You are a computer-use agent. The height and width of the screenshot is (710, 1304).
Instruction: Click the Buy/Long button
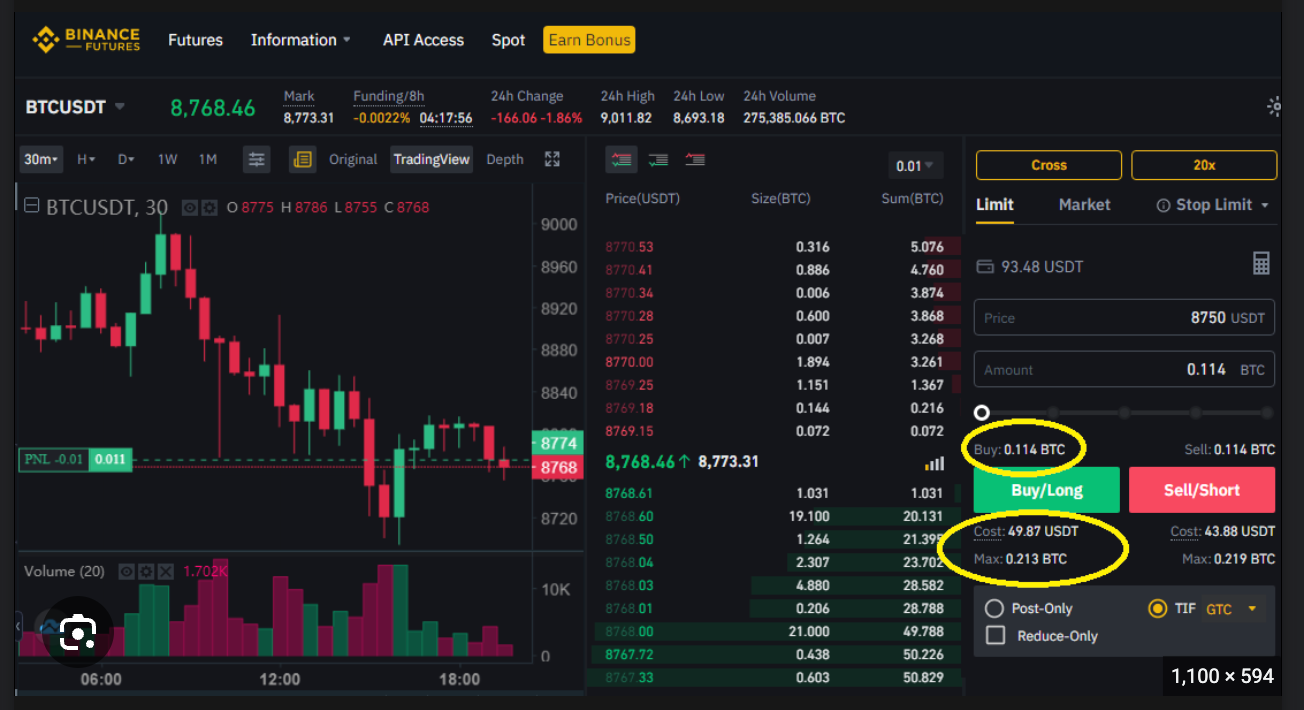[1046, 489]
